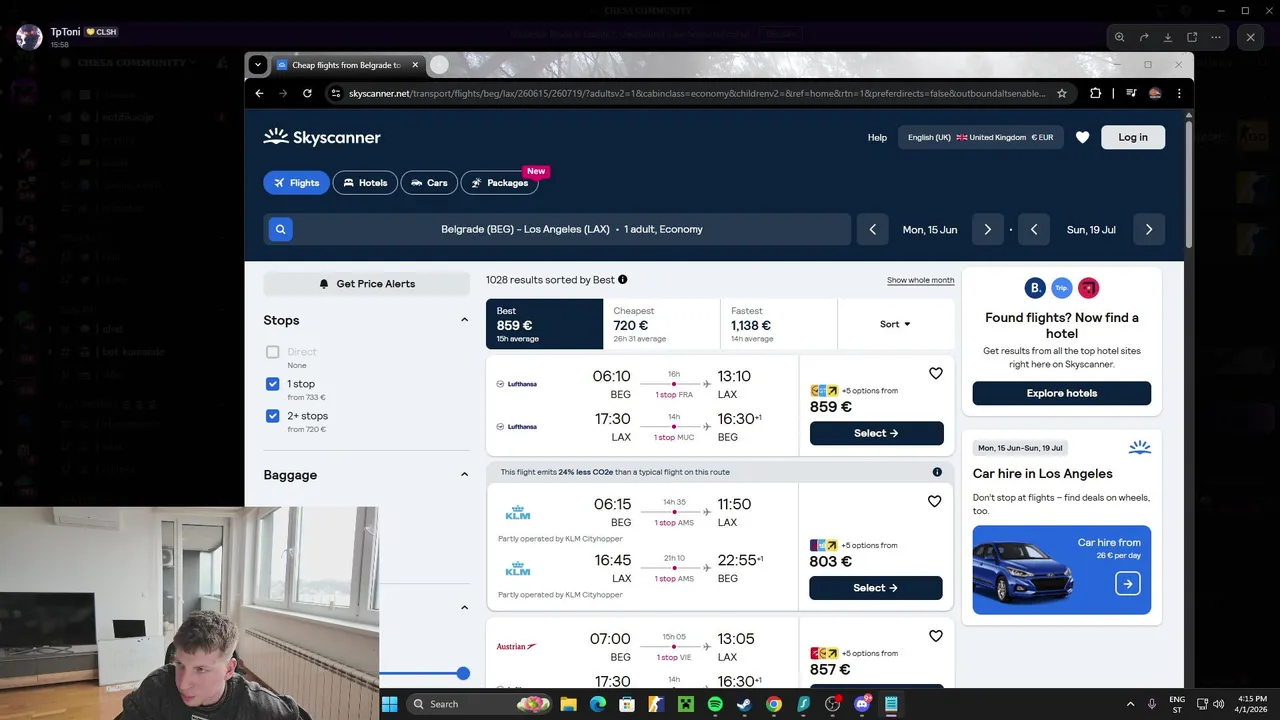Reload the Skyscanner page
The width and height of the screenshot is (1280, 720).
[307, 93]
